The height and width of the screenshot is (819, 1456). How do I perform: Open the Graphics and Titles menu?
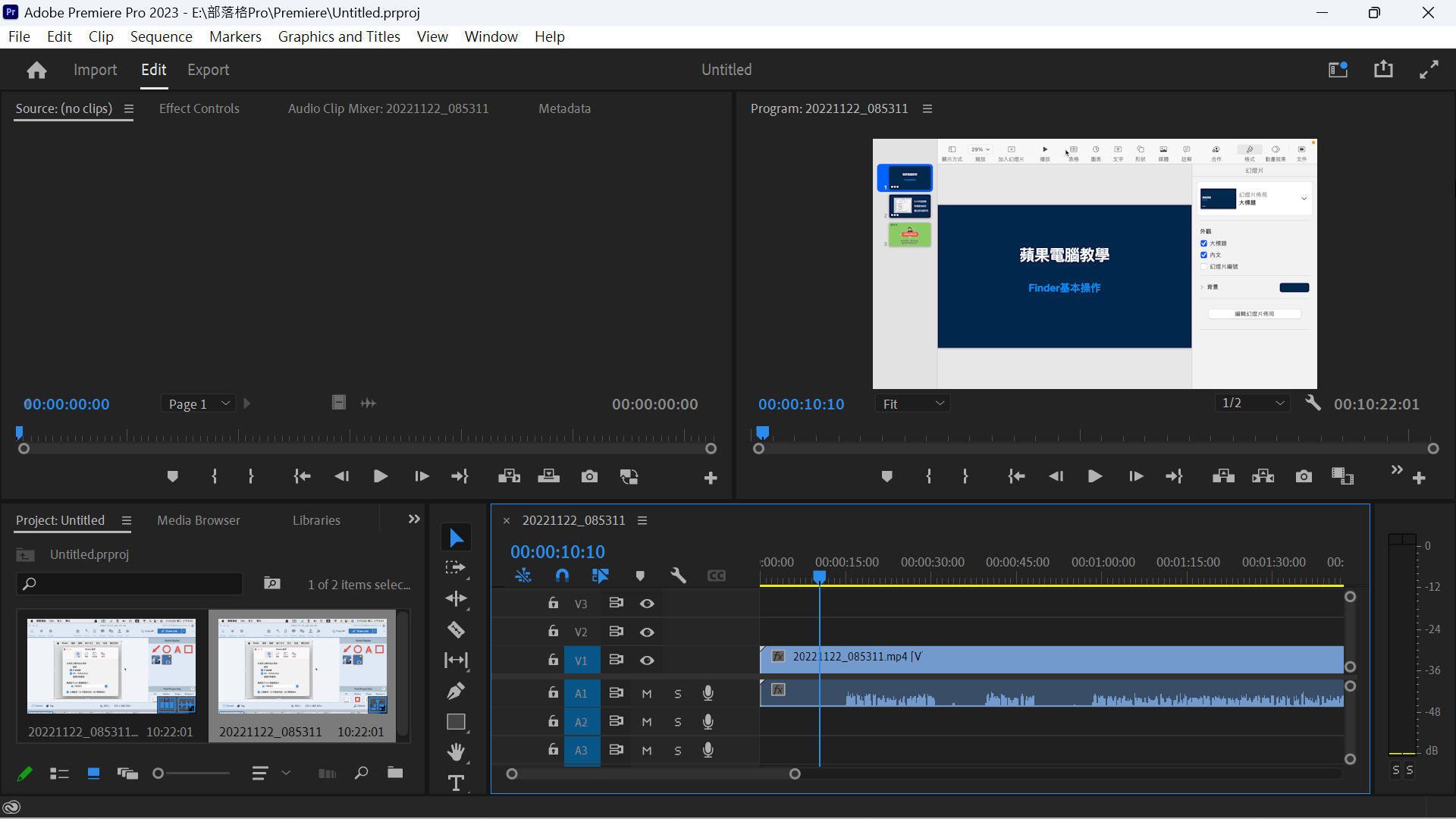[x=339, y=36]
